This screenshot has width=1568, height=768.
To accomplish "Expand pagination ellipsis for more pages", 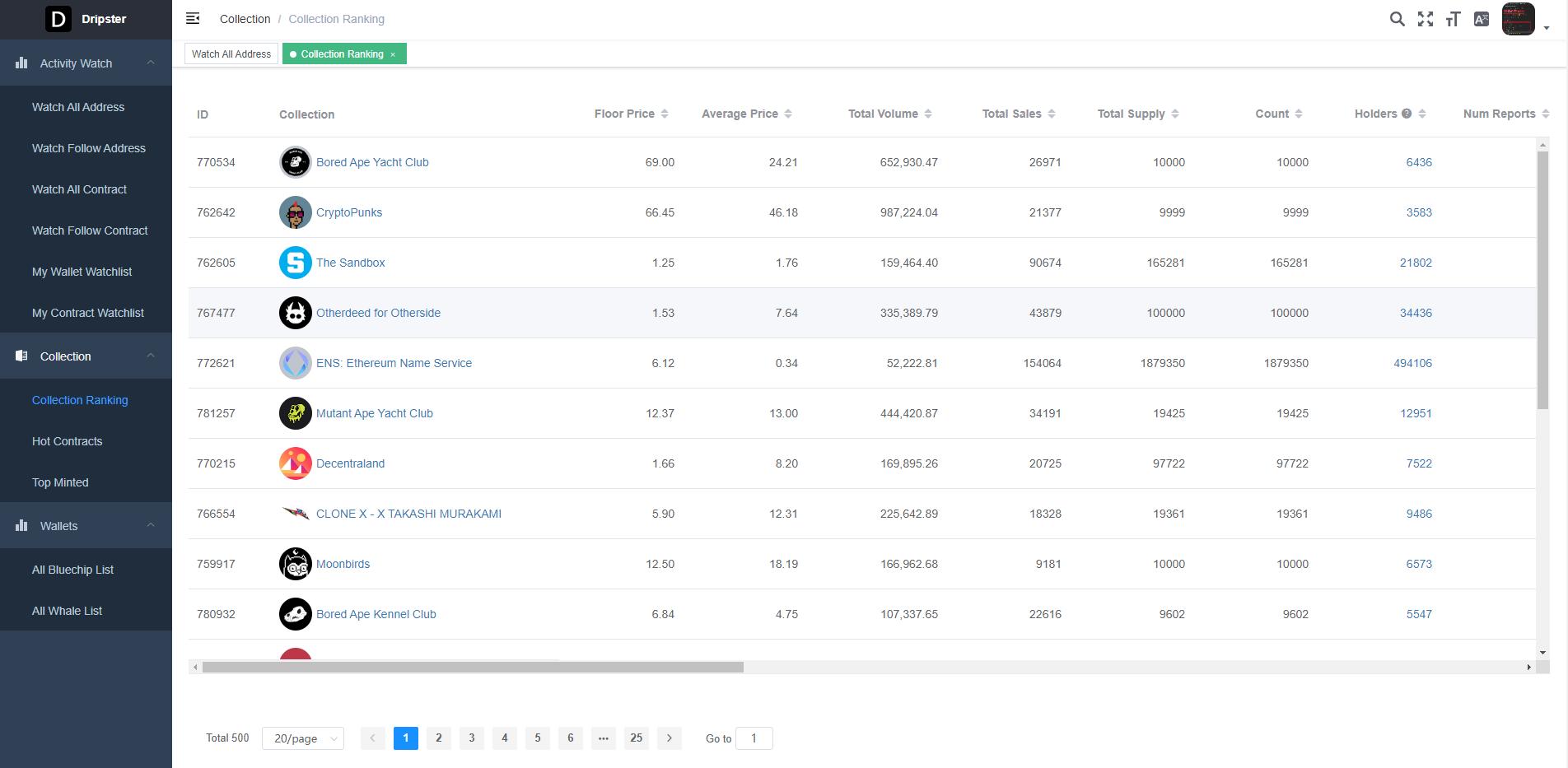I will coord(604,738).
